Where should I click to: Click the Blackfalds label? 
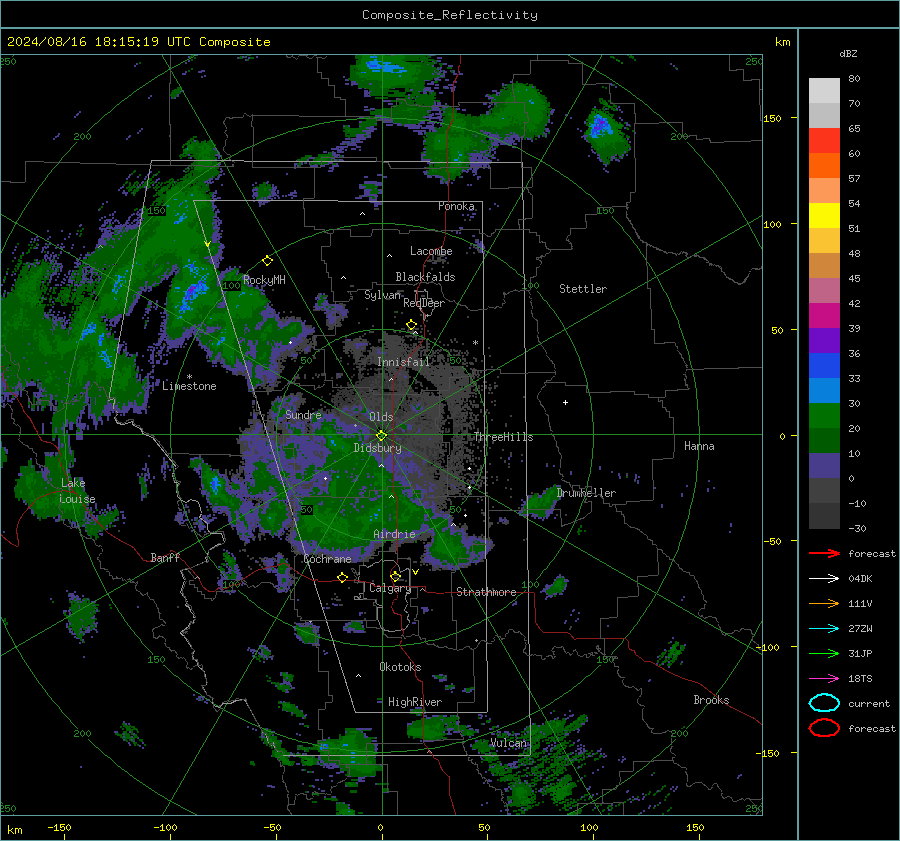coord(425,277)
